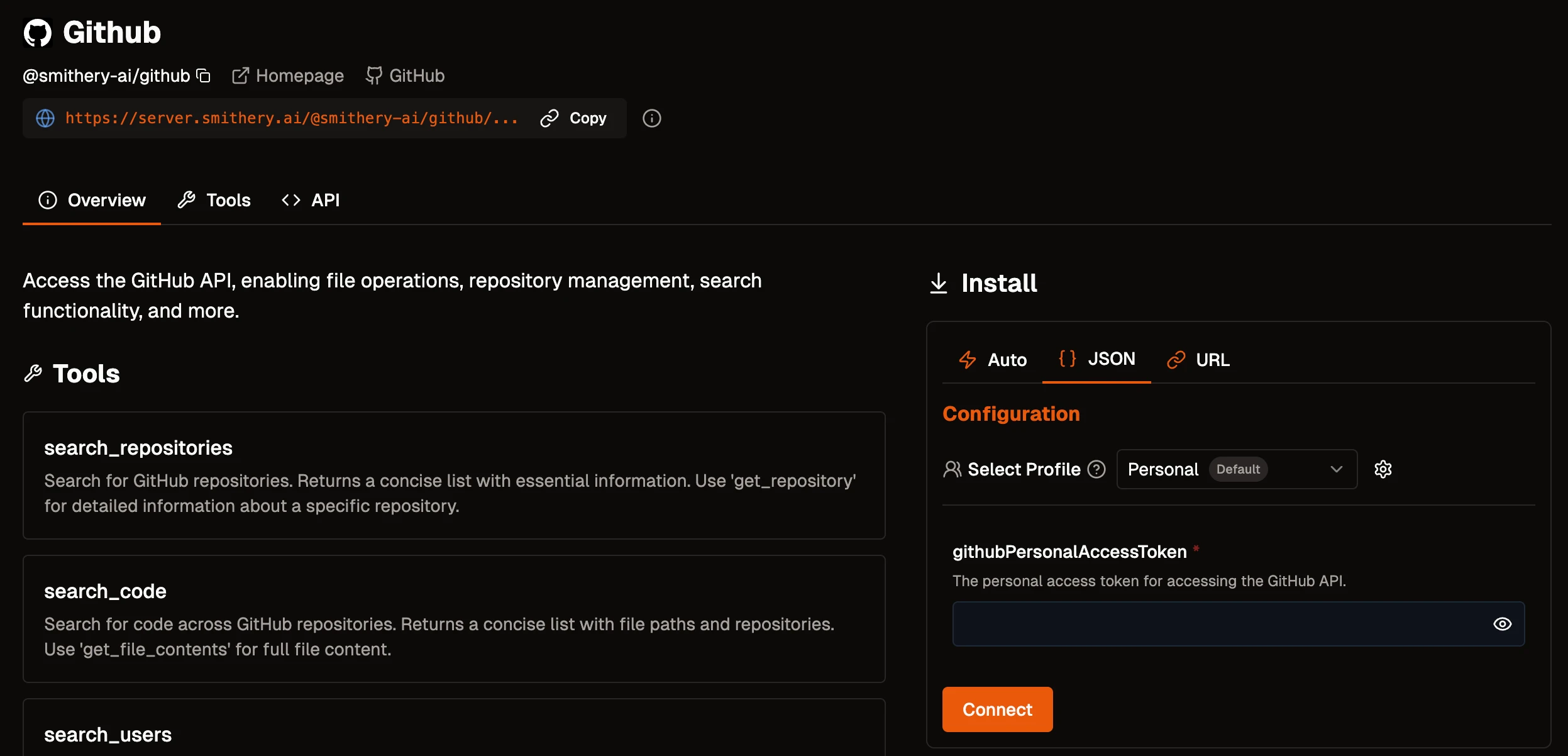The image size is (1568, 756).
Task: Click the server.smithery.ai URL text
Action: (x=292, y=118)
